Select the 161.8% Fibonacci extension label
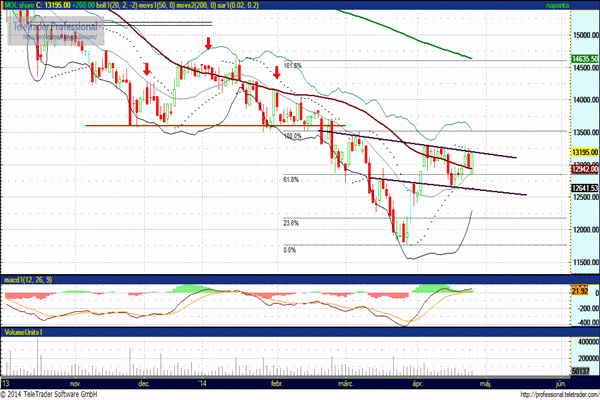The width and height of the screenshot is (600, 400). 293,66
